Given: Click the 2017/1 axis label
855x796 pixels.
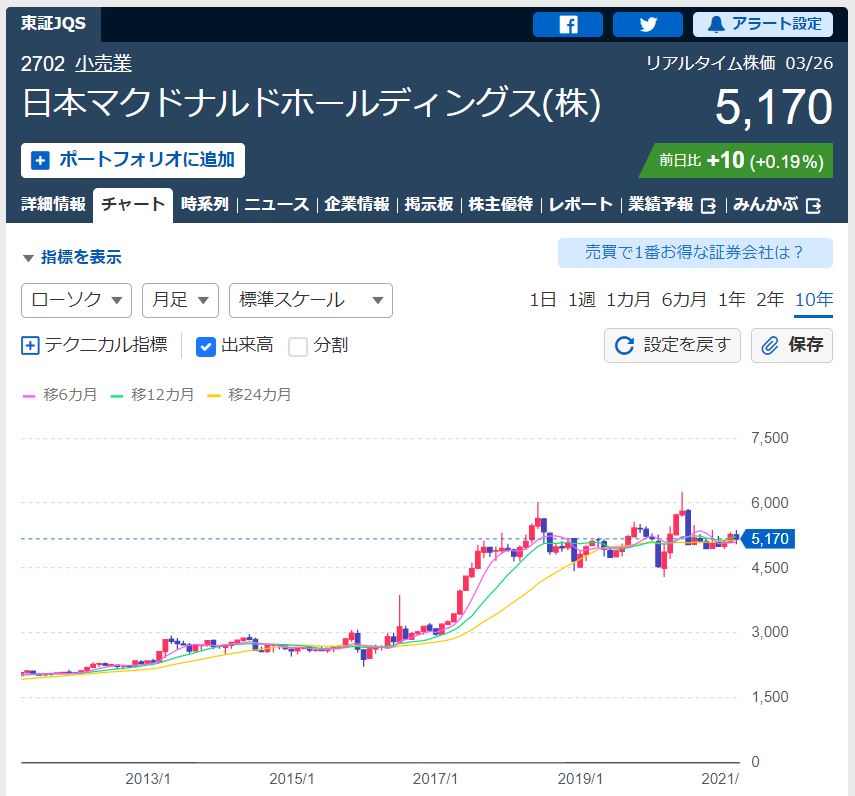Looking at the screenshot, I should point(435,779).
